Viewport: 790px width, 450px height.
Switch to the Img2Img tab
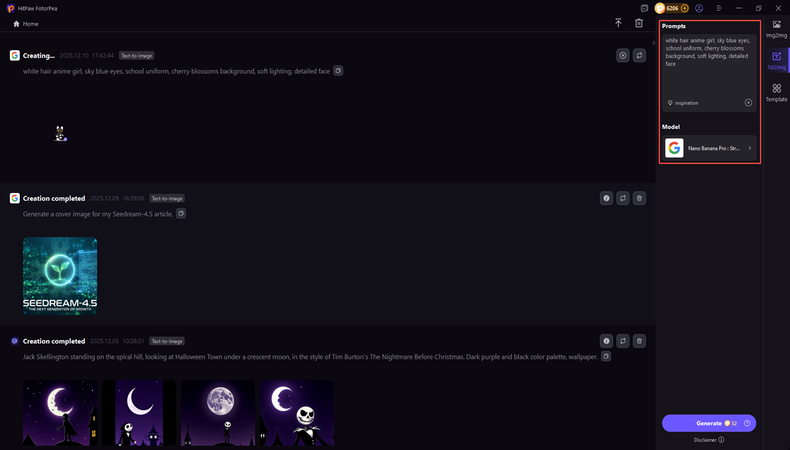coord(777,28)
